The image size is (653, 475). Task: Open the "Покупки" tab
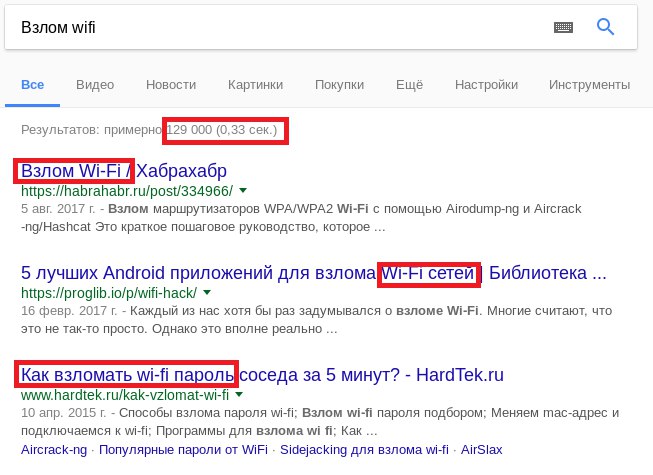(339, 85)
